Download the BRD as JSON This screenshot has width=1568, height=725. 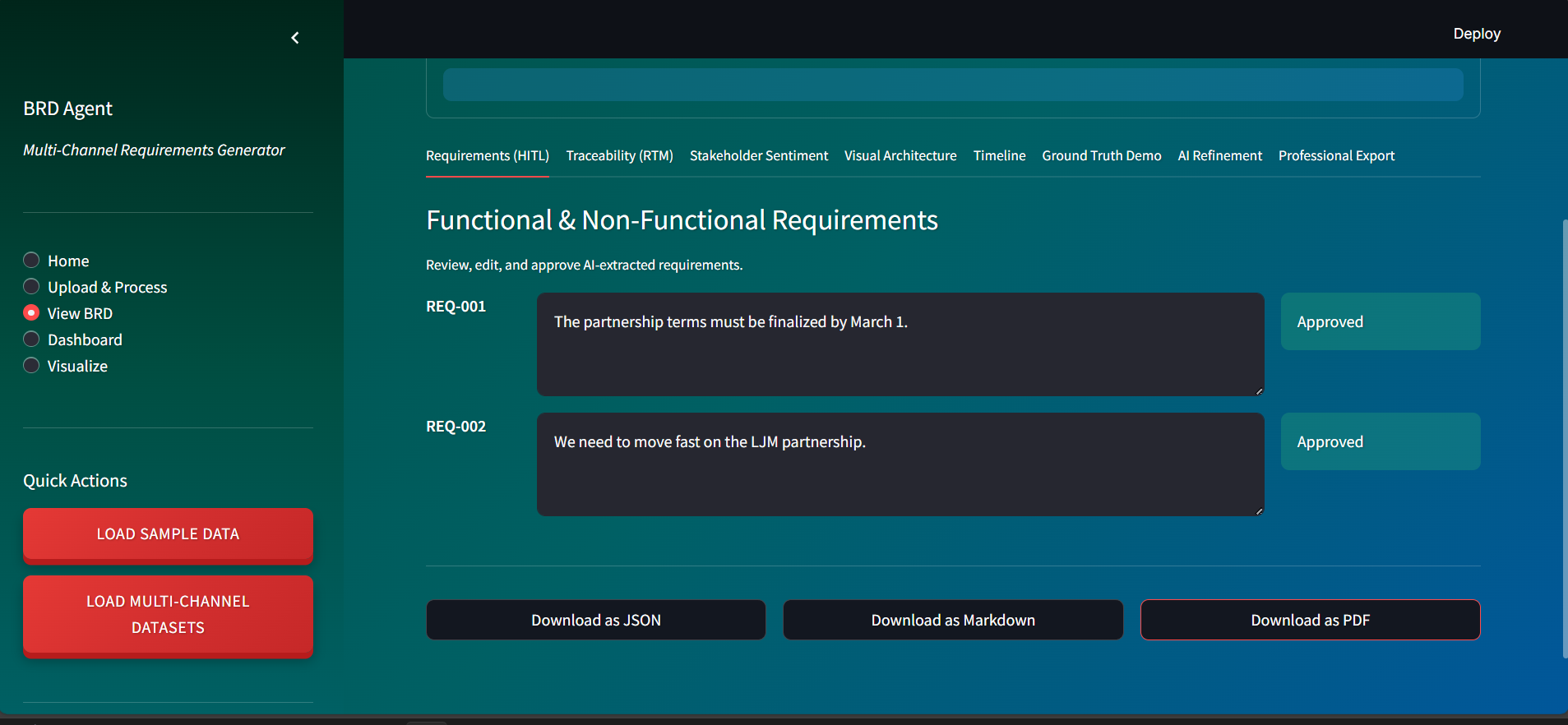point(596,620)
